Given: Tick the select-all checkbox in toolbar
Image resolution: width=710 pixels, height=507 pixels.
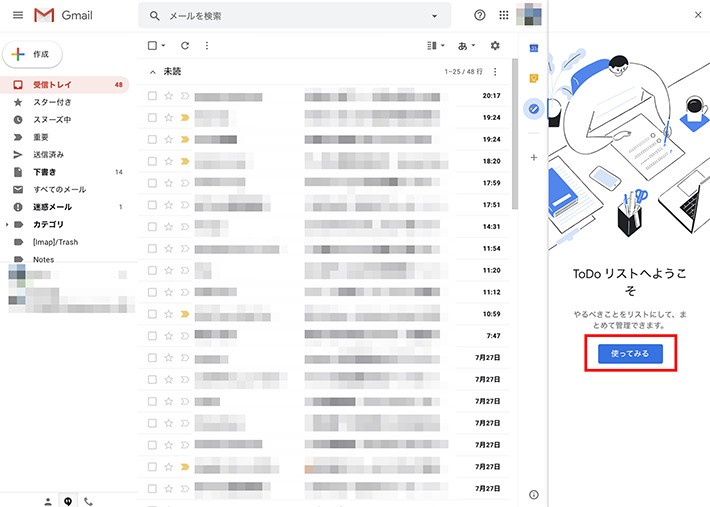Looking at the screenshot, I should coord(152,45).
